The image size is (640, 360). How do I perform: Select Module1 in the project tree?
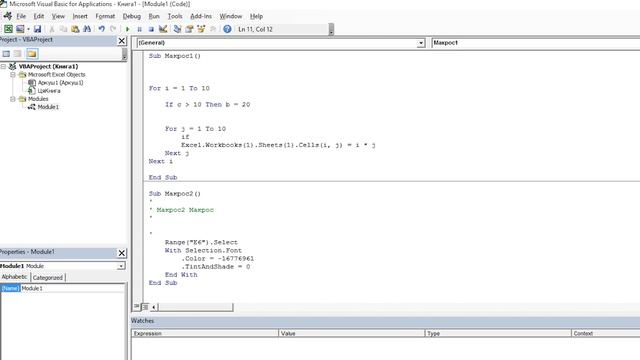pos(48,107)
